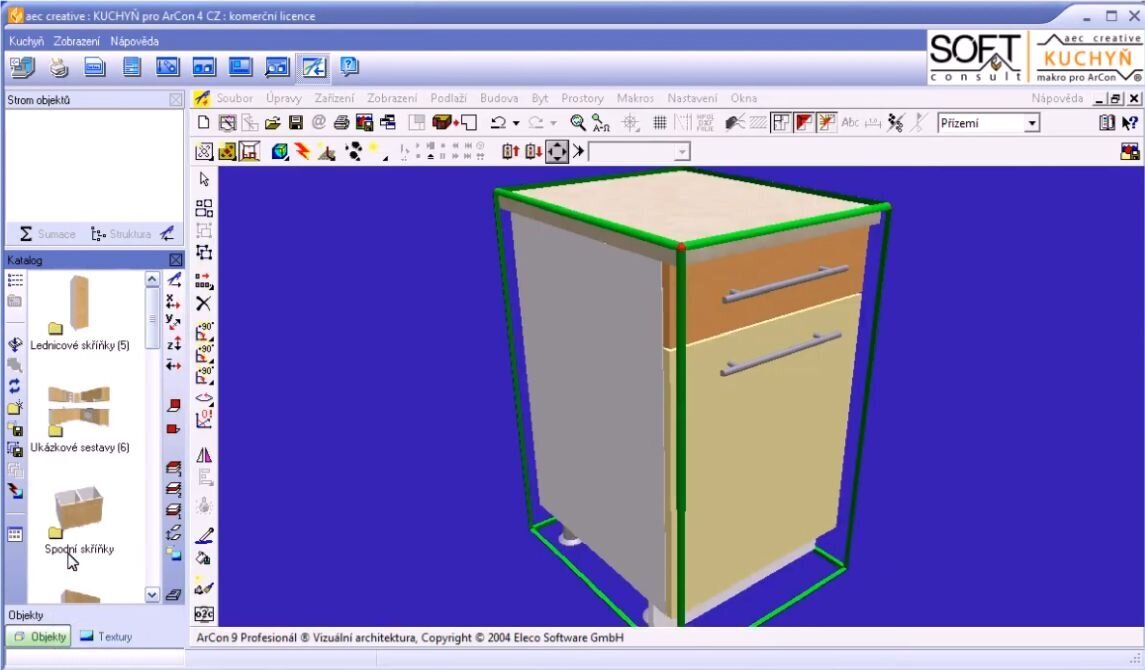Open the Kuchyň menu
The width and height of the screenshot is (1145, 670).
26,41
